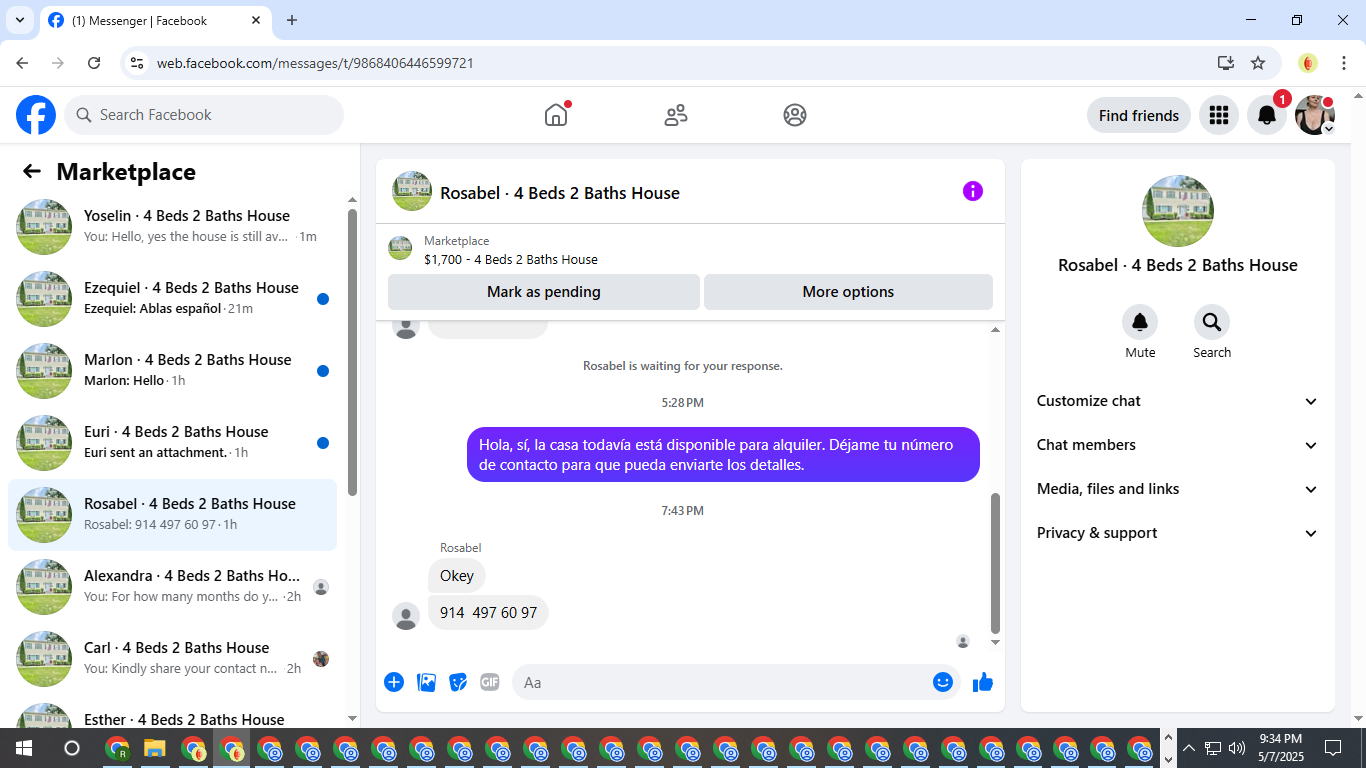
Task: Open Euri's conversation with attachment
Action: tap(172, 443)
